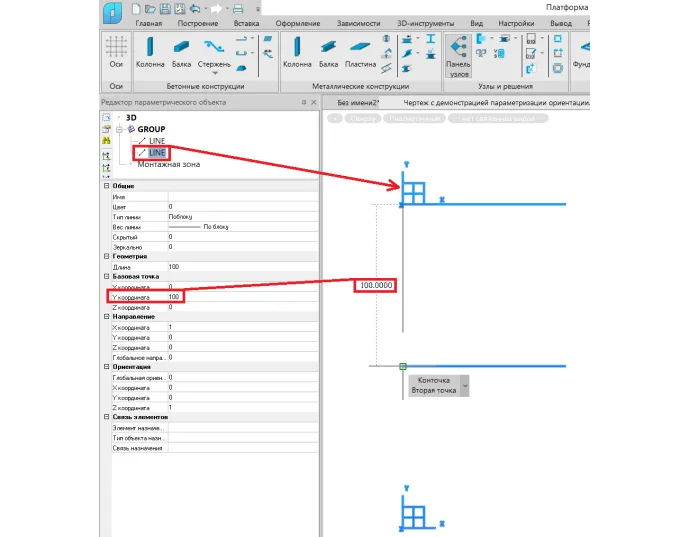
Task: Click the Print icon in quick access toolbar
Action: click(x=238, y=9)
